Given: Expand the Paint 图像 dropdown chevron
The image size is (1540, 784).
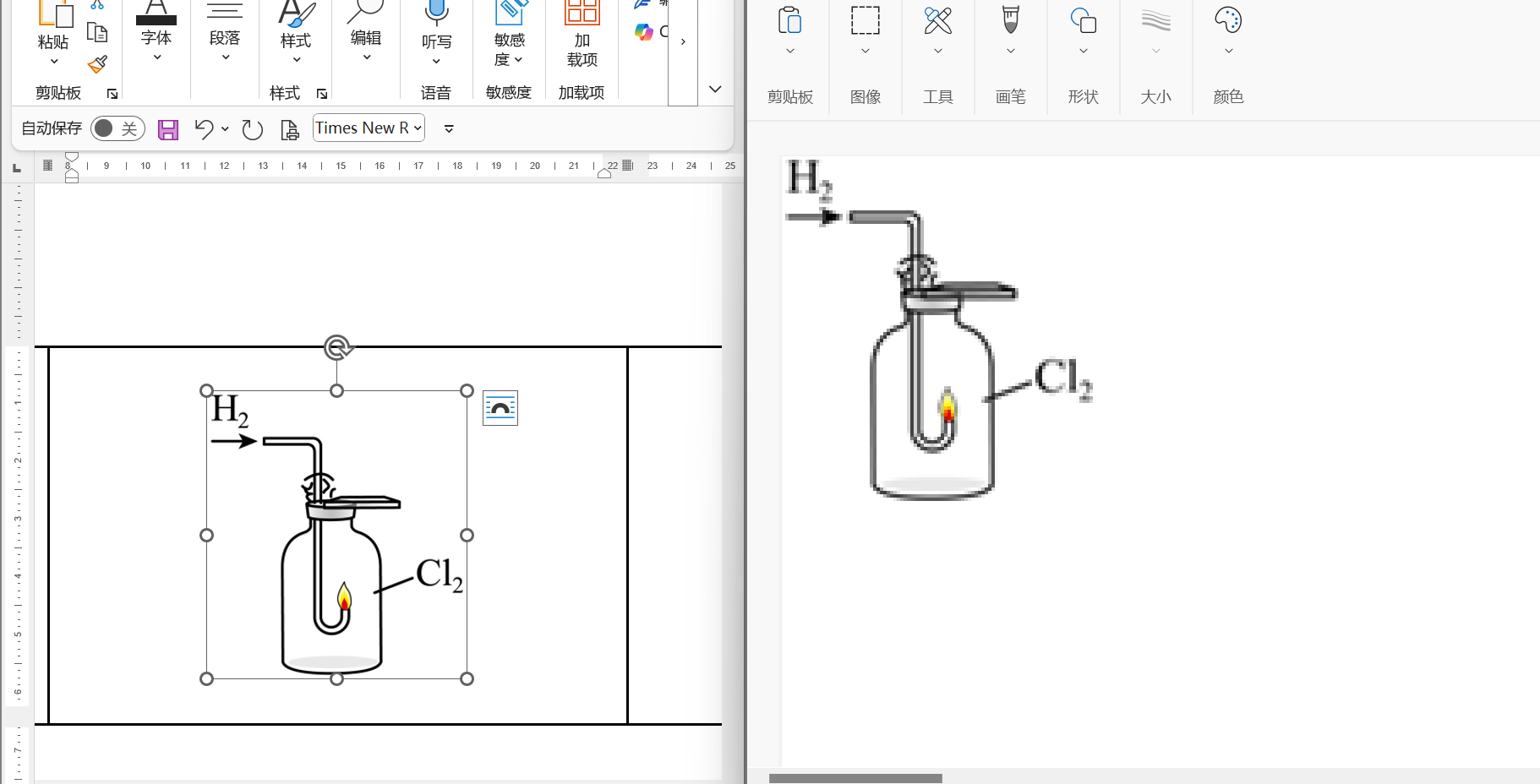Looking at the screenshot, I should point(866,52).
